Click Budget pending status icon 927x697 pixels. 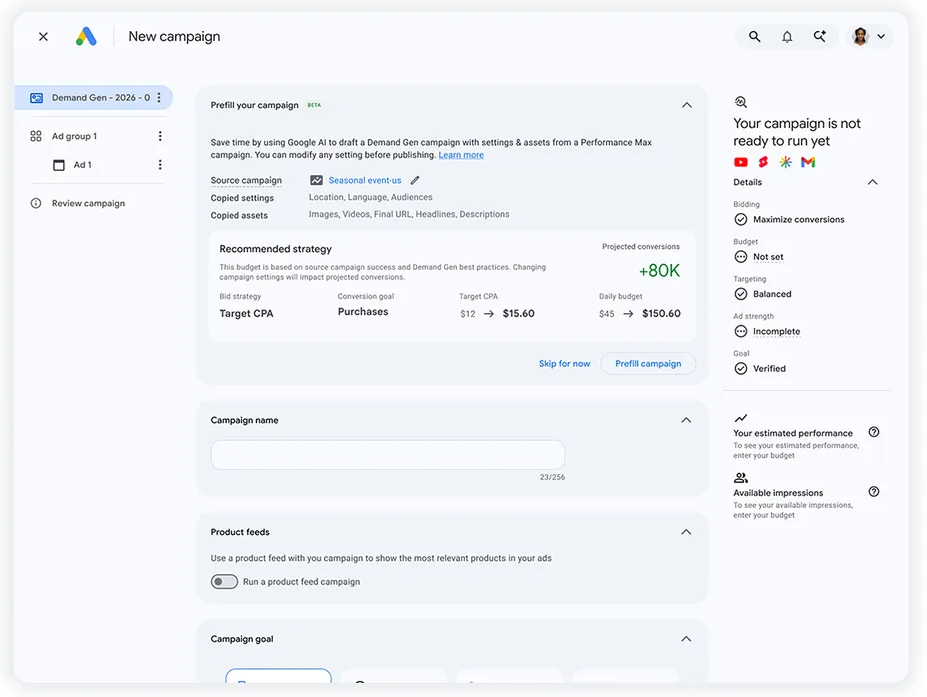coord(741,257)
